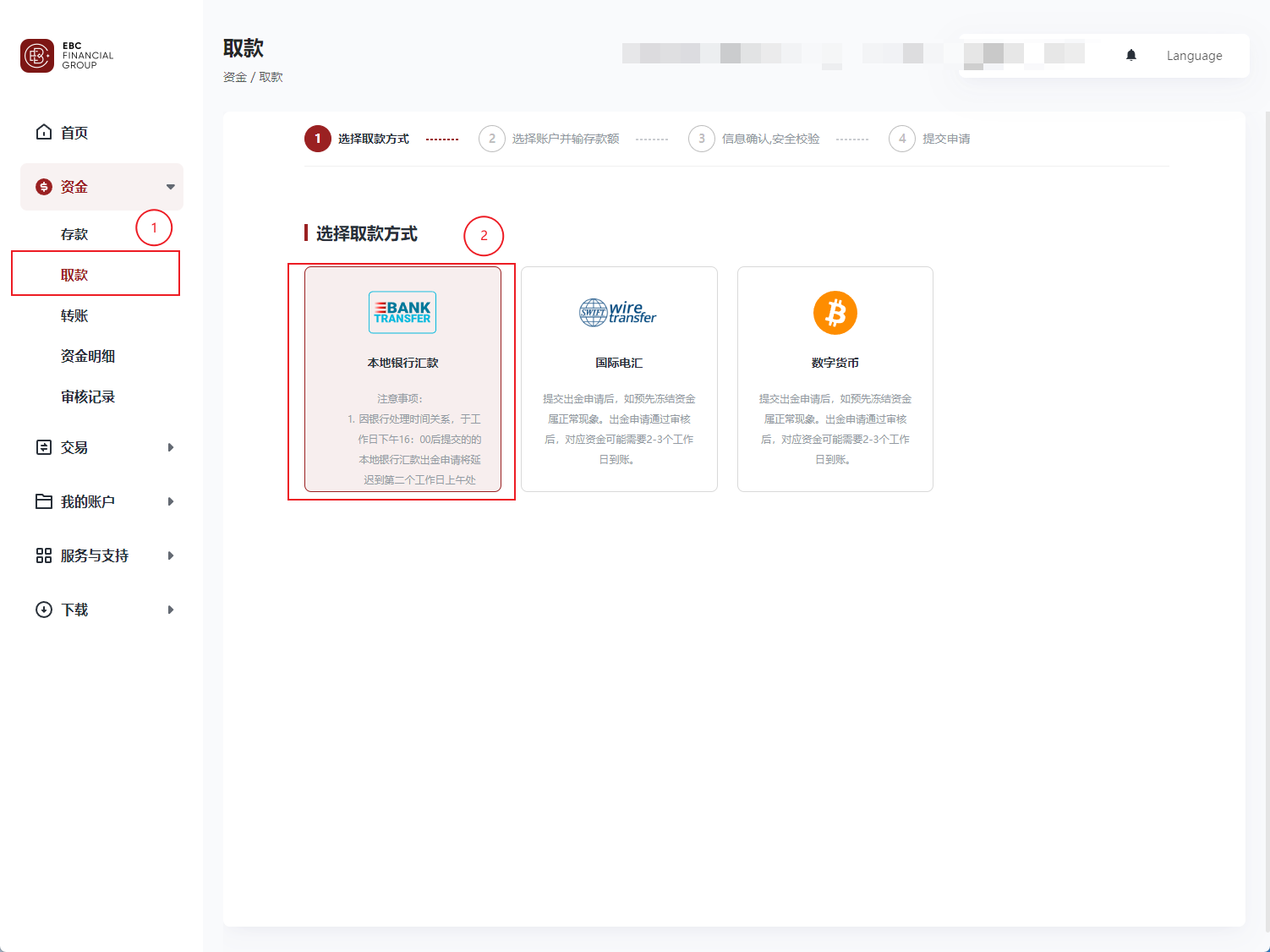Screen dimensions: 1270x952
Task: Click the 交易 trade icon
Action: pyautogui.click(x=44, y=447)
